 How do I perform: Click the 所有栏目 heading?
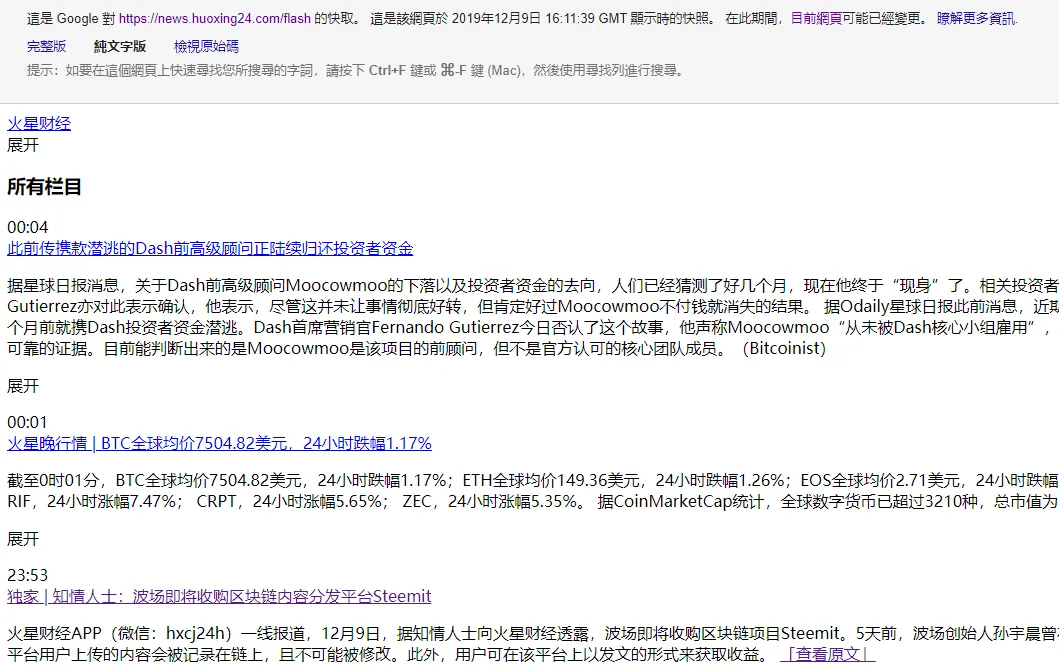click(45, 187)
